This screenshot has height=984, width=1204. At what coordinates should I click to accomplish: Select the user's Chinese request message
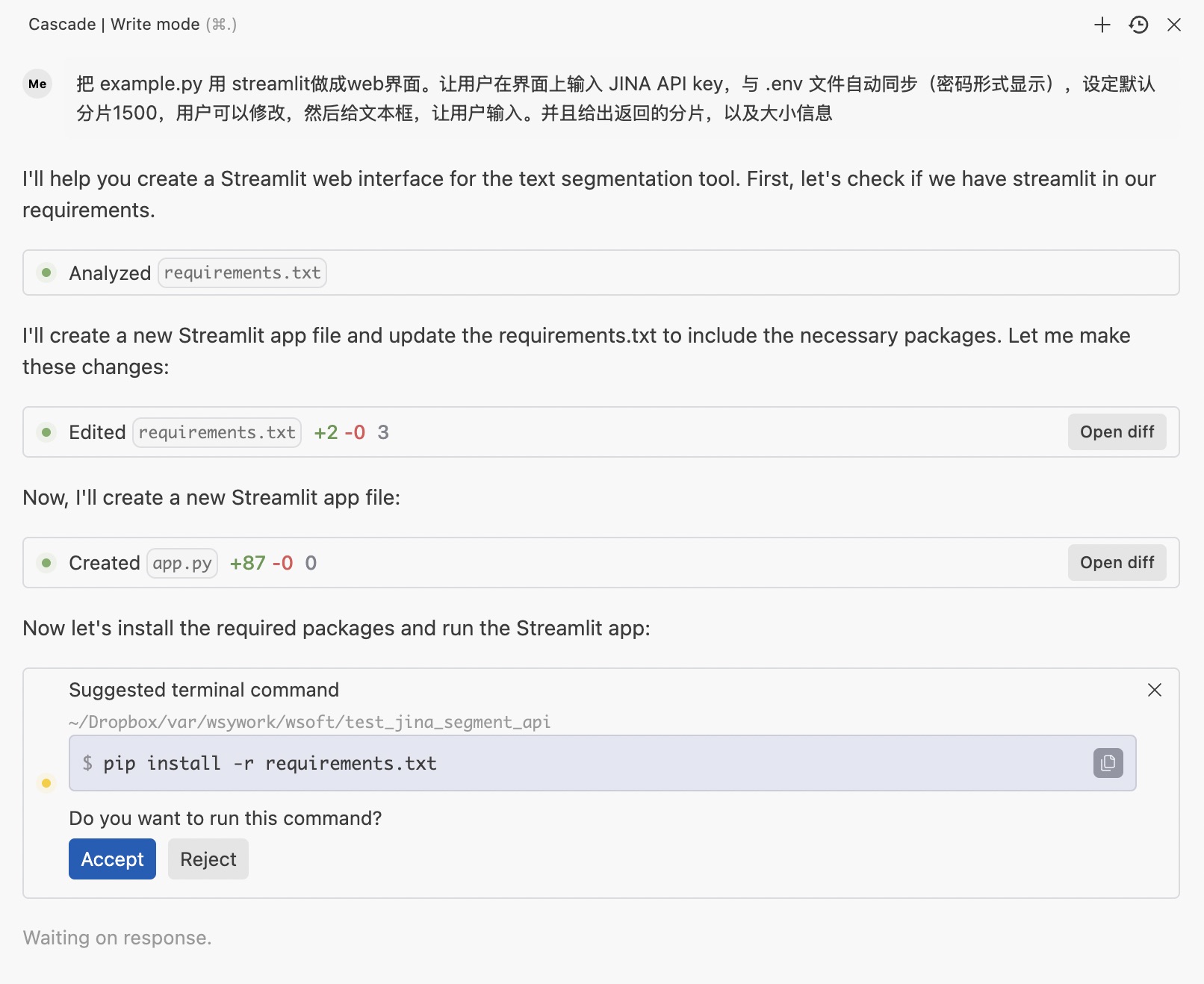(612, 98)
